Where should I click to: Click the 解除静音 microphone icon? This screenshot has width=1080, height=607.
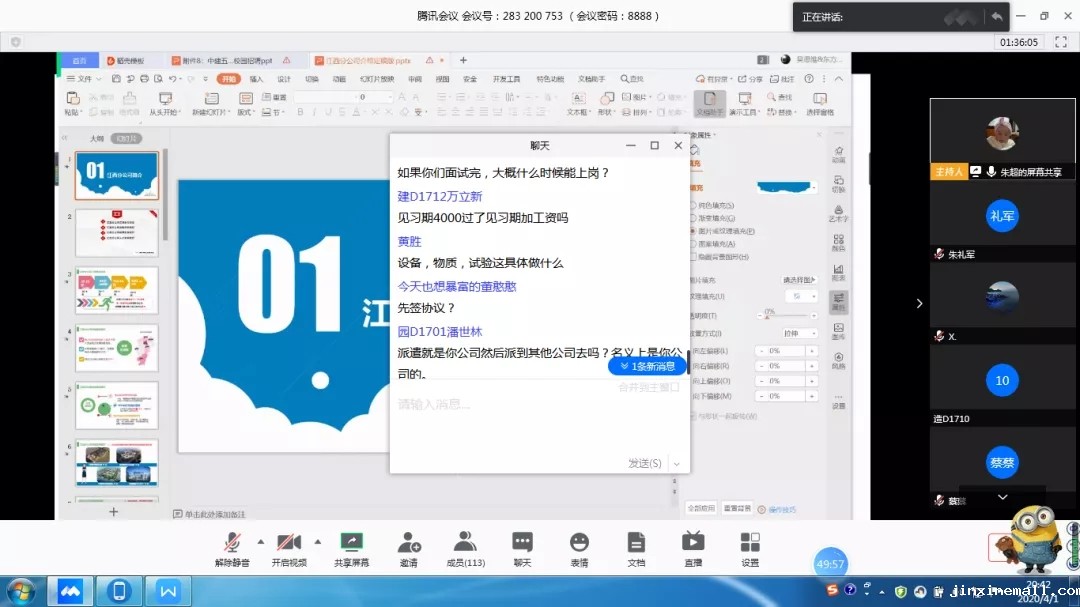click(232, 542)
